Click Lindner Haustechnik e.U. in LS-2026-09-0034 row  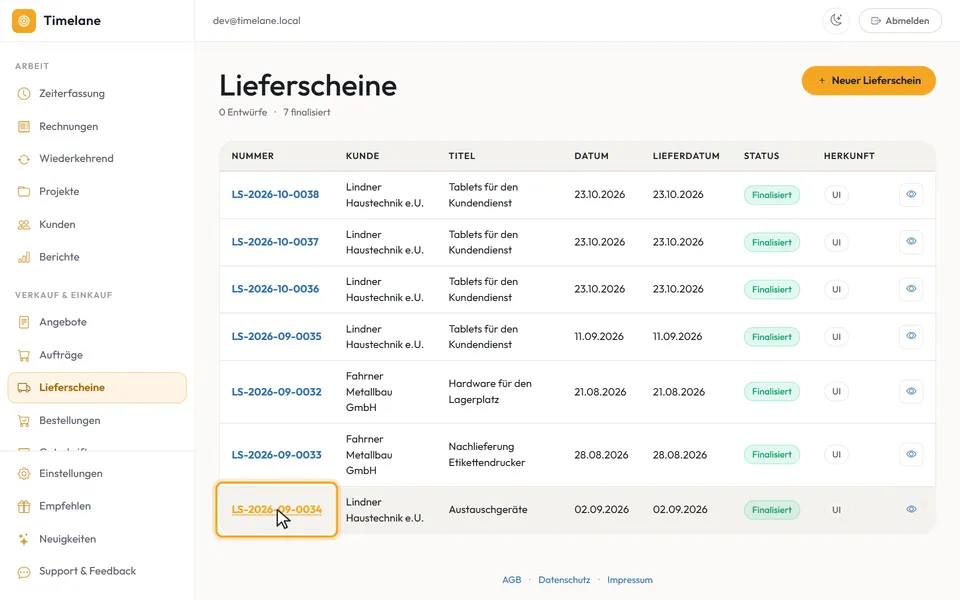point(384,509)
